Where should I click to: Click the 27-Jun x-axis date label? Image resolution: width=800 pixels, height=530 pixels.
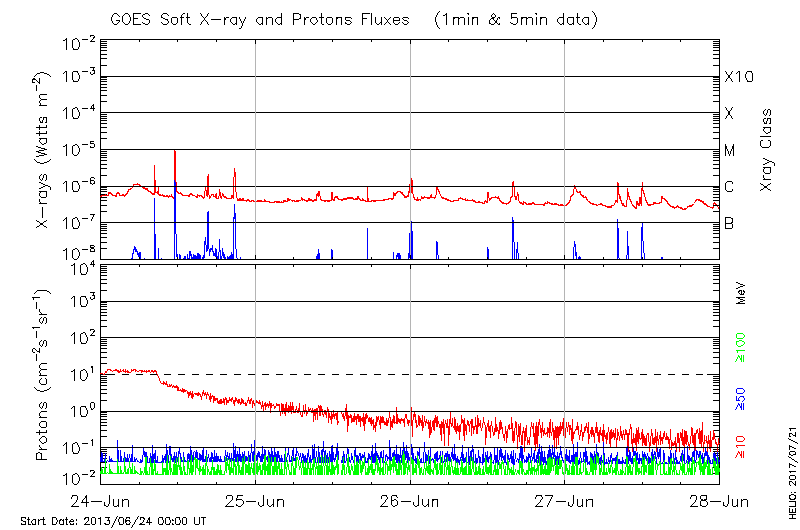[565, 500]
